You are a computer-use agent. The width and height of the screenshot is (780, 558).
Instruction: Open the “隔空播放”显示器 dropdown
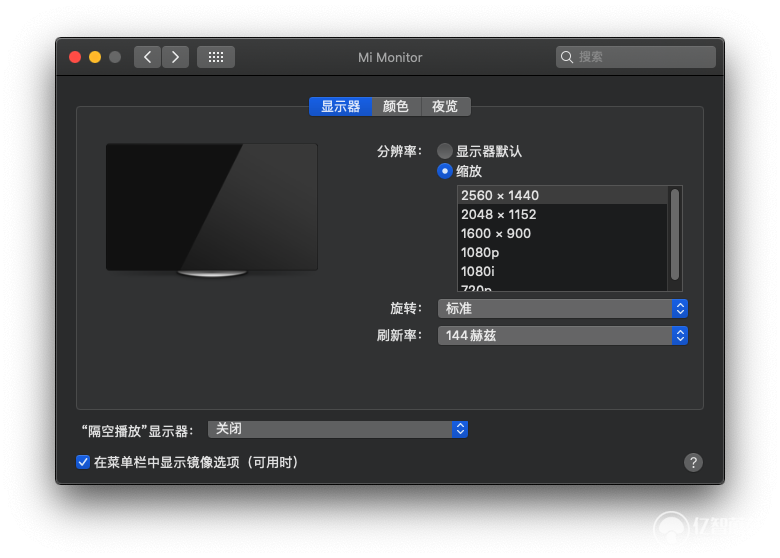pyautogui.click(x=338, y=429)
